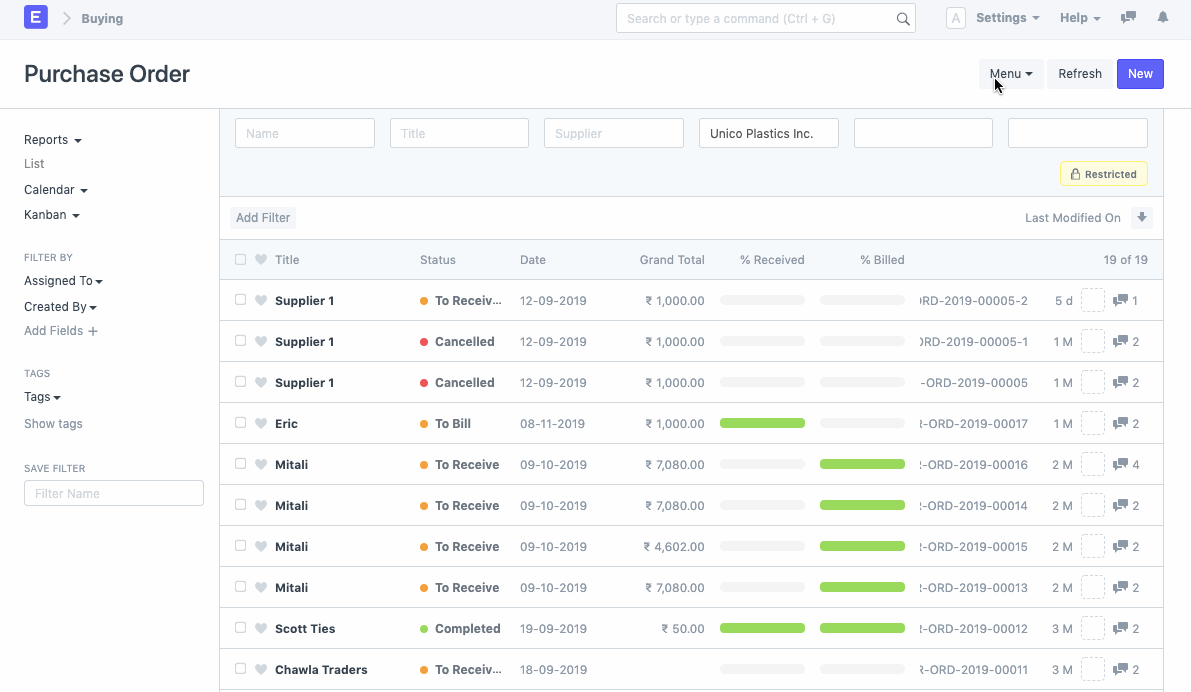This screenshot has width=1191, height=692.
Task: Expand the Settings dropdown
Action: (x=1006, y=17)
